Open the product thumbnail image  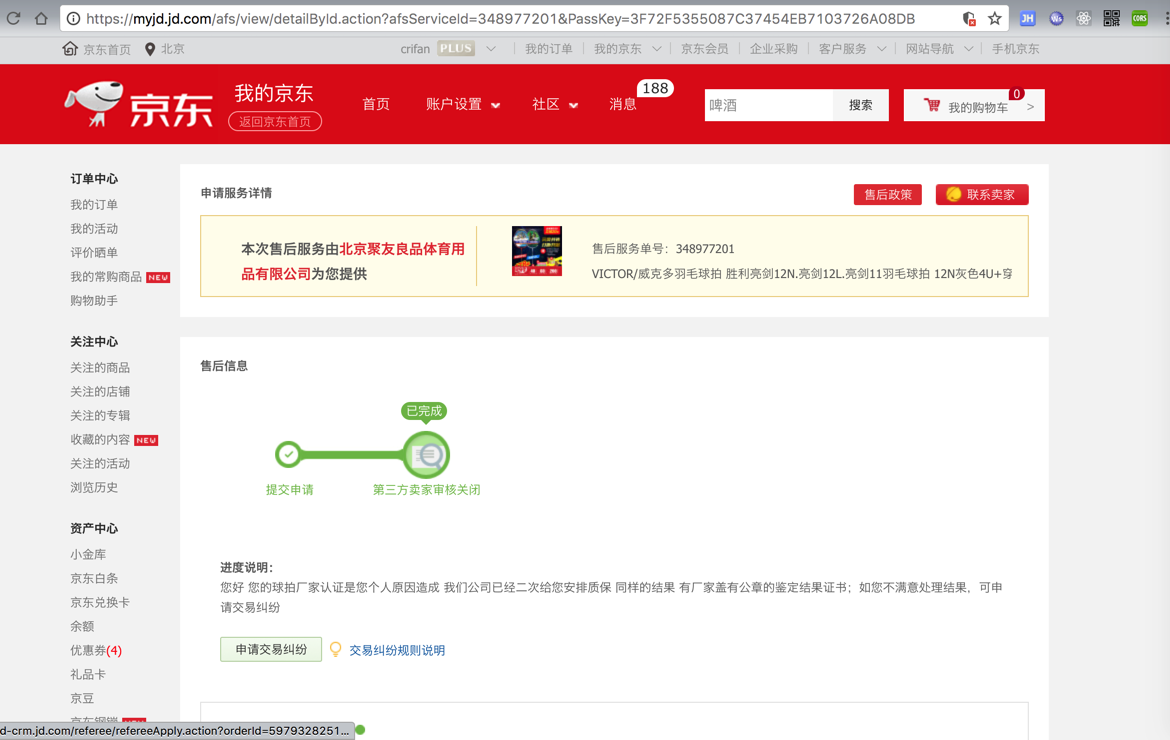[536, 251]
